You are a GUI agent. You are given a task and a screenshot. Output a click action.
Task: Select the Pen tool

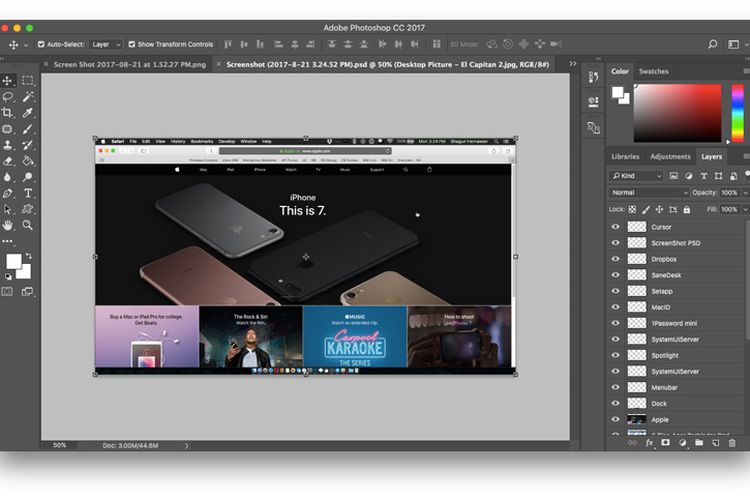8,193
